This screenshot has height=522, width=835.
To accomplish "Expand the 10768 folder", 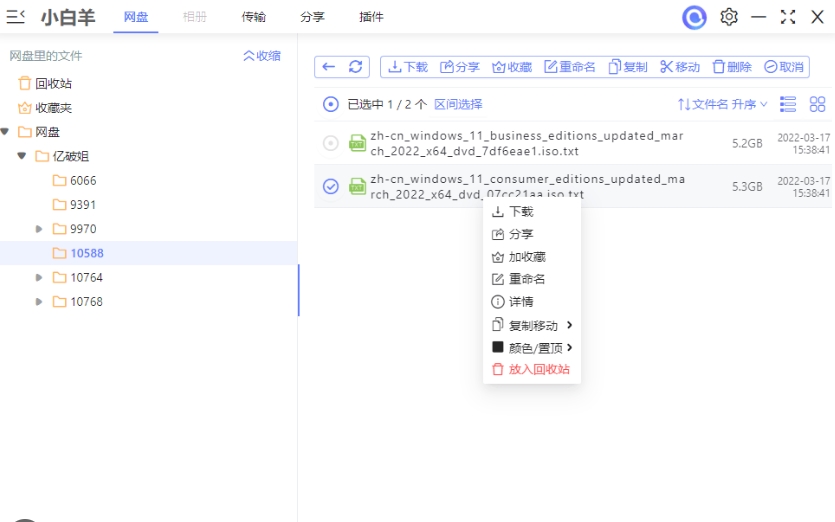I will click(x=39, y=301).
